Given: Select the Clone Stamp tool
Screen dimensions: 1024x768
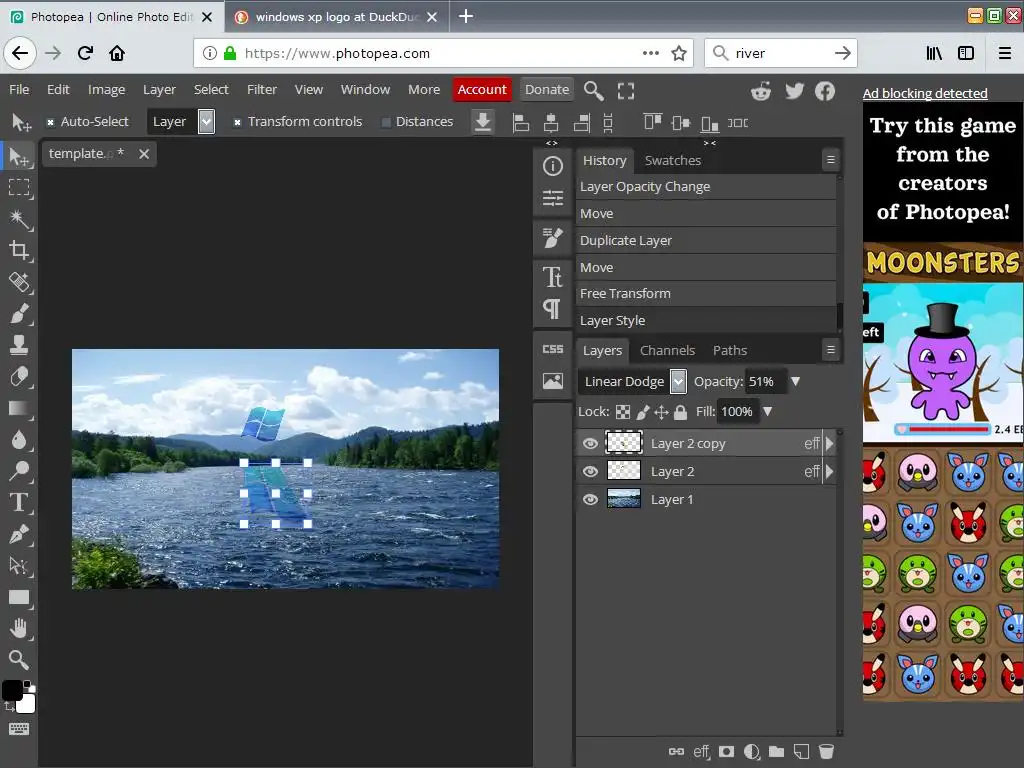Looking at the screenshot, I should point(19,345).
